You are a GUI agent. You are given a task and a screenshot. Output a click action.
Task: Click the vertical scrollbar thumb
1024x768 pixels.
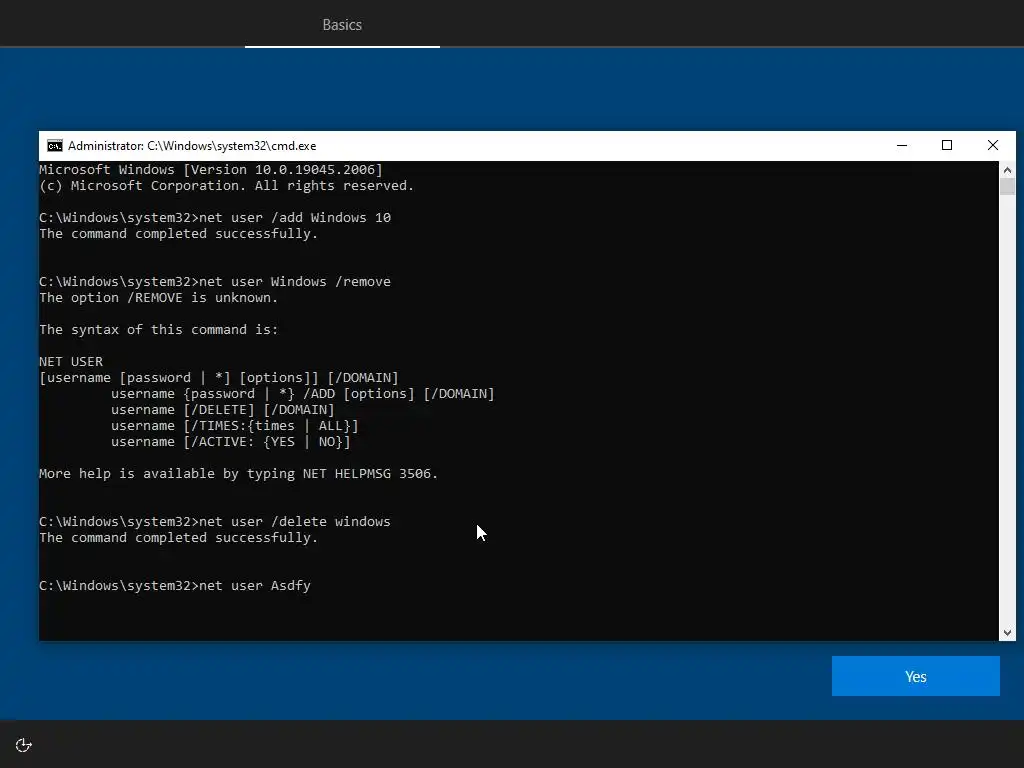tap(1007, 186)
